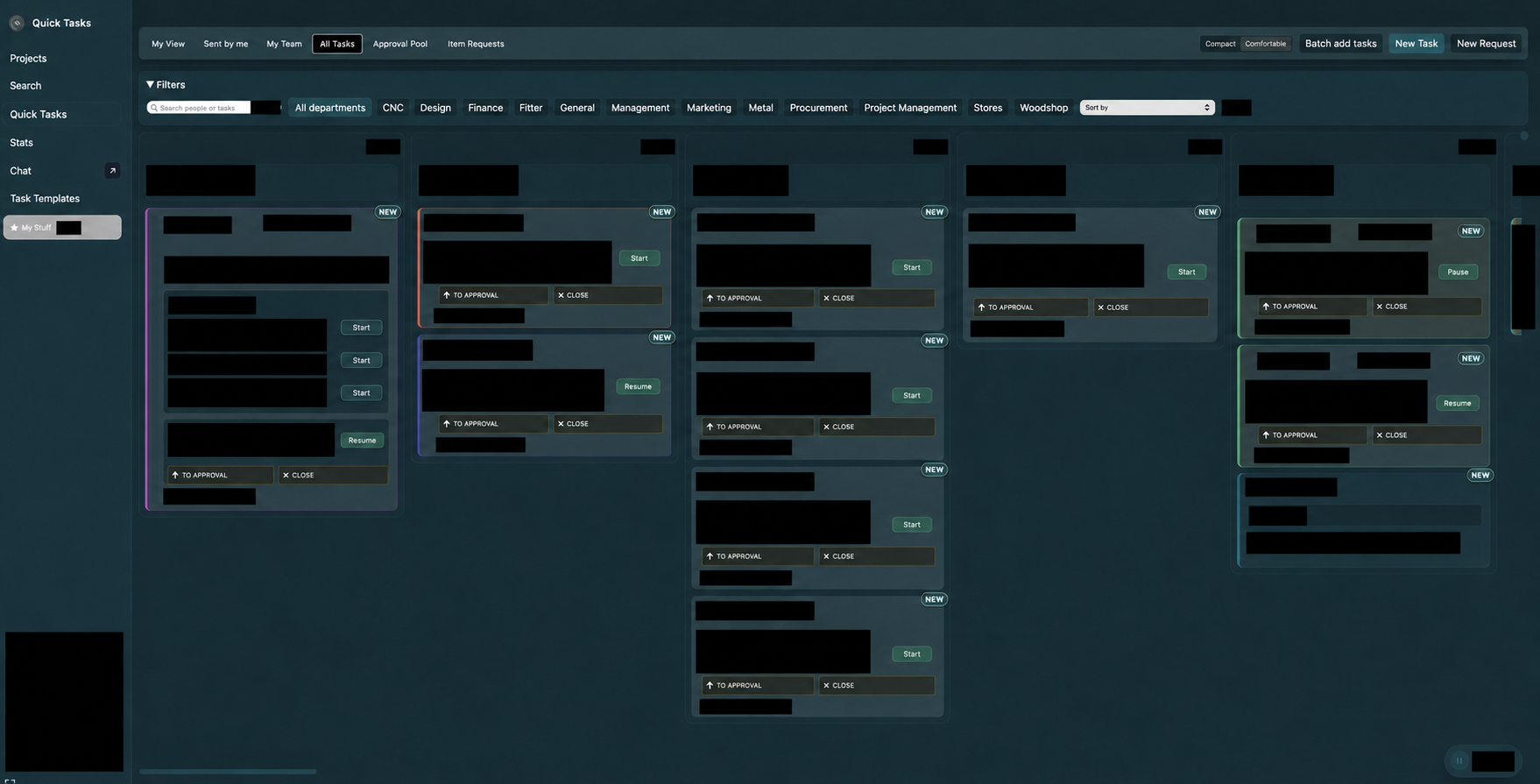
Task: Open Quick Tasks nav item below Search
Action: point(61,115)
